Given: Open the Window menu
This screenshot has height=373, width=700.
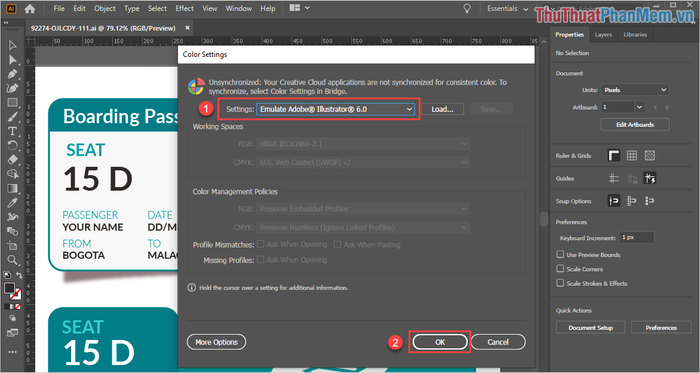Looking at the screenshot, I should point(239,8).
